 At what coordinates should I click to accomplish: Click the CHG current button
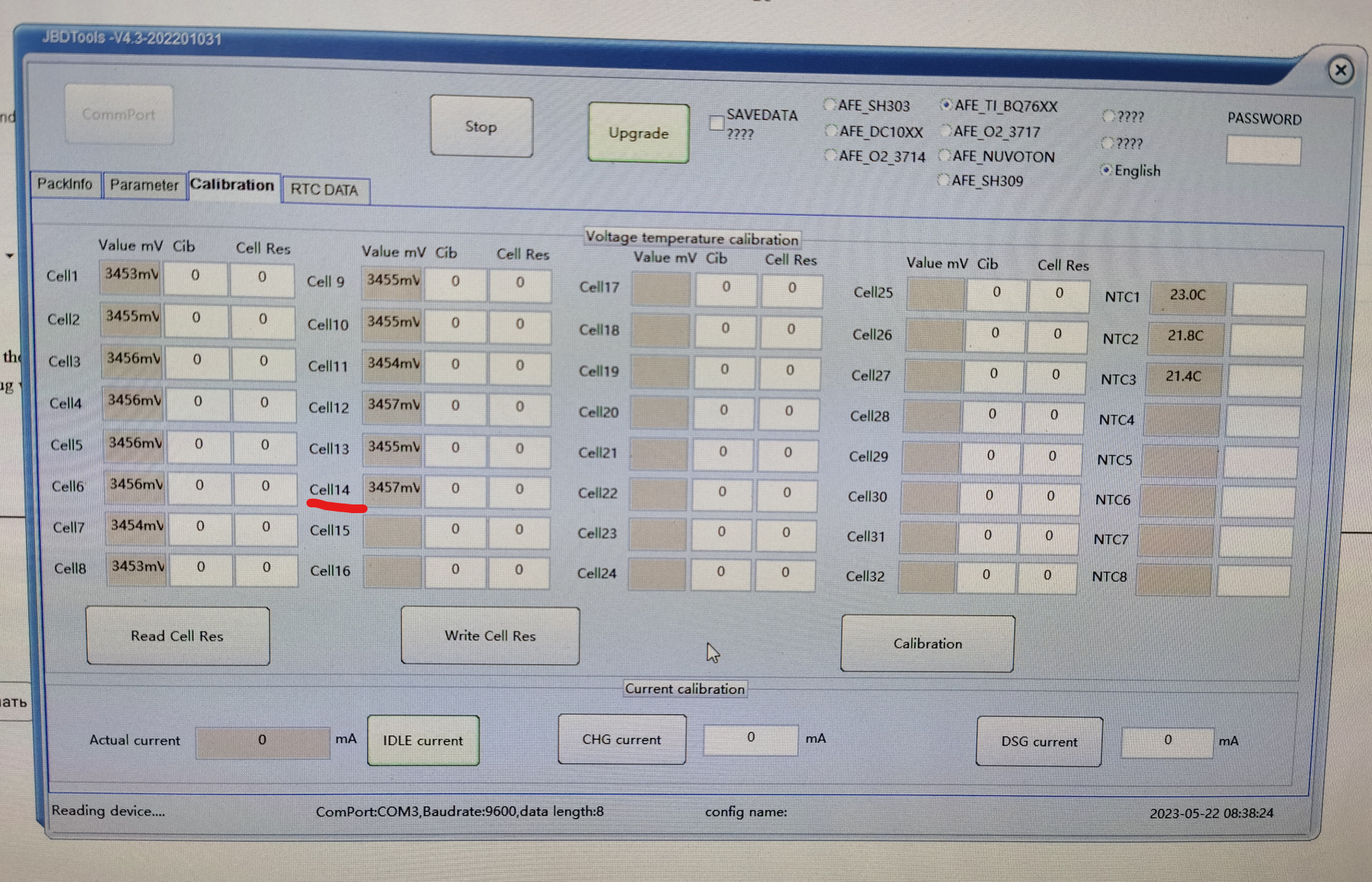tap(621, 739)
